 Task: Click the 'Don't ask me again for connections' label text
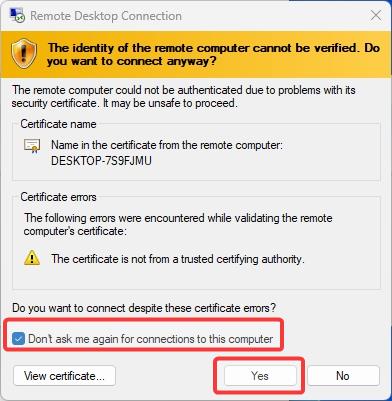151,339
